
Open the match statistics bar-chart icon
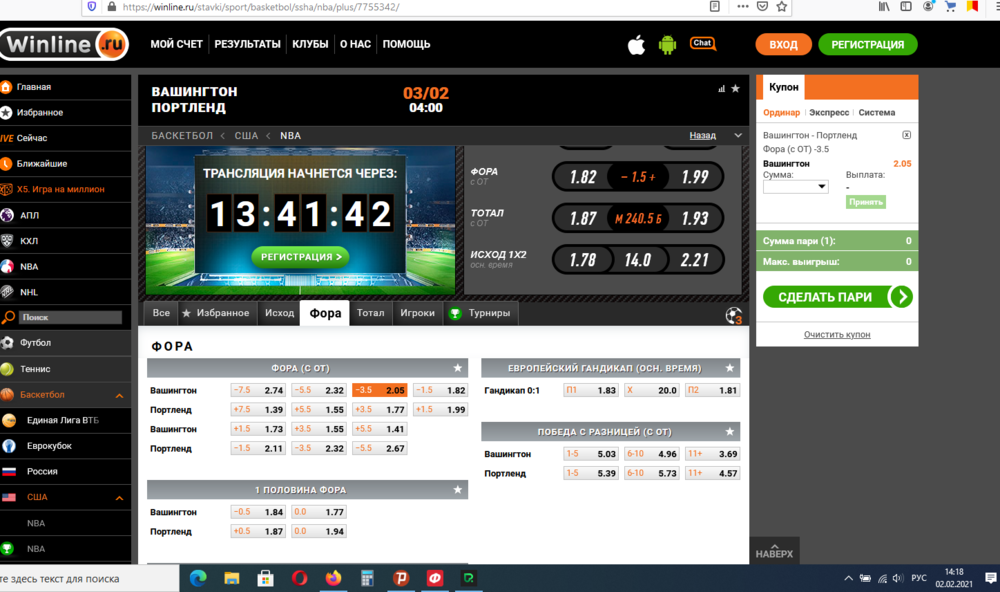click(x=721, y=89)
